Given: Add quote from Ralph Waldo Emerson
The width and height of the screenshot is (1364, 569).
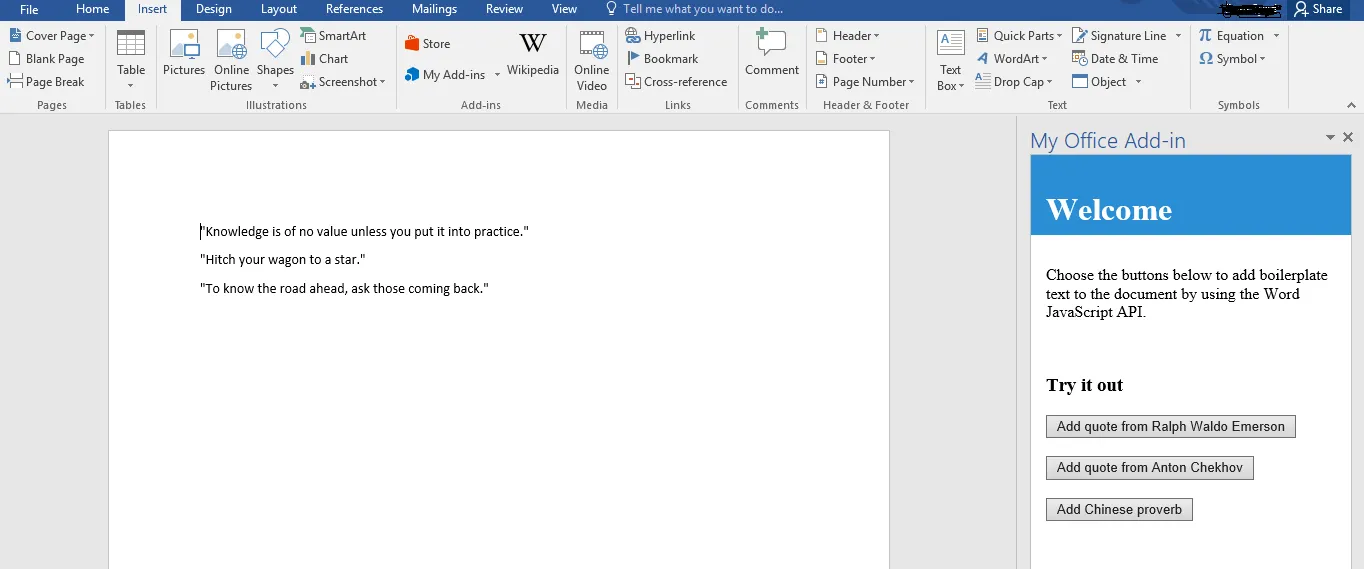Looking at the screenshot, I should pos(1171,427).
